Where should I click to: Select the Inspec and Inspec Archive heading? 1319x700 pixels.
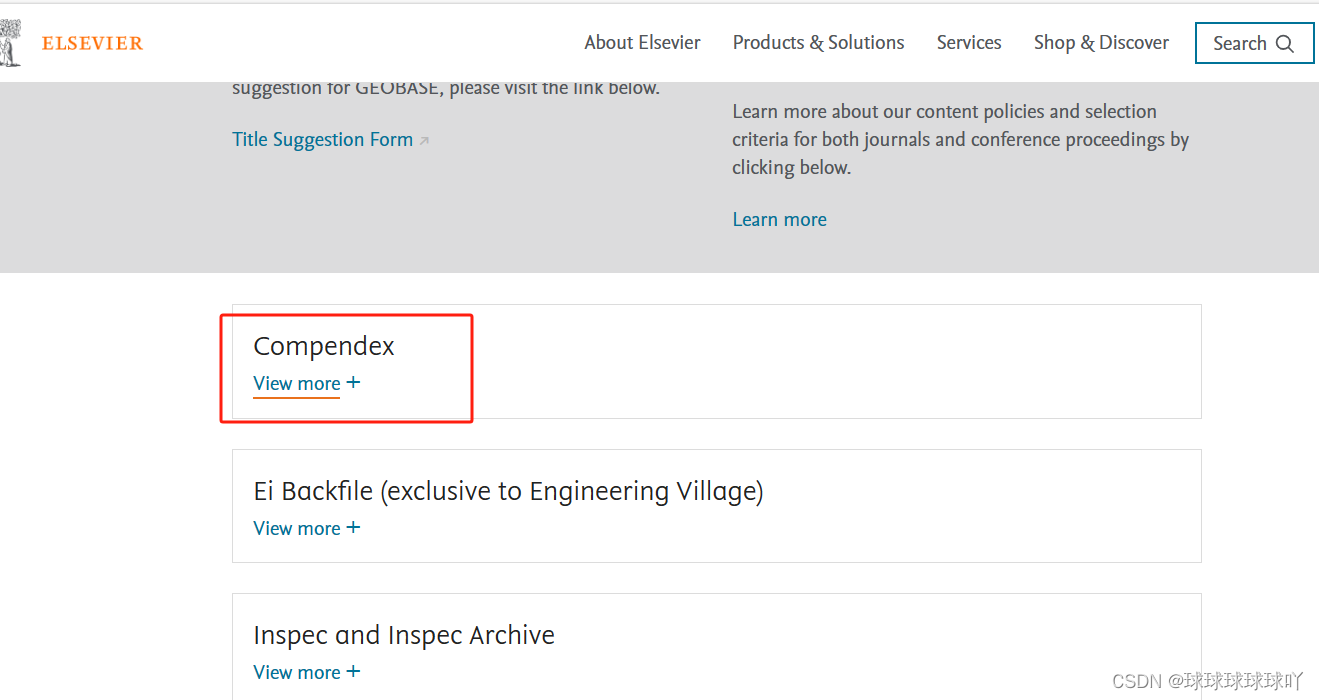coord(404,635)
